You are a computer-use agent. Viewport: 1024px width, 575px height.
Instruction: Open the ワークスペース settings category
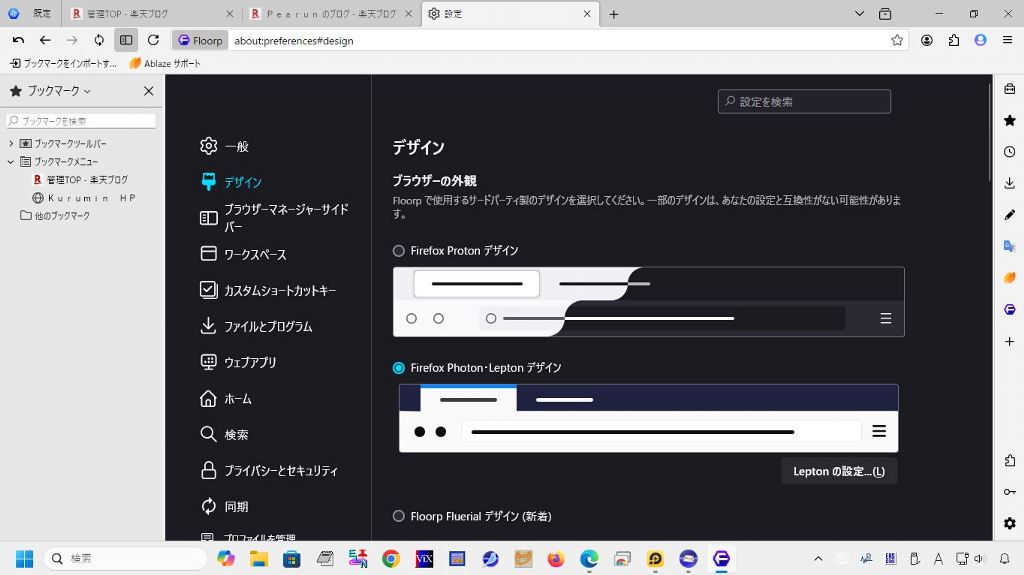coord(254,254)
